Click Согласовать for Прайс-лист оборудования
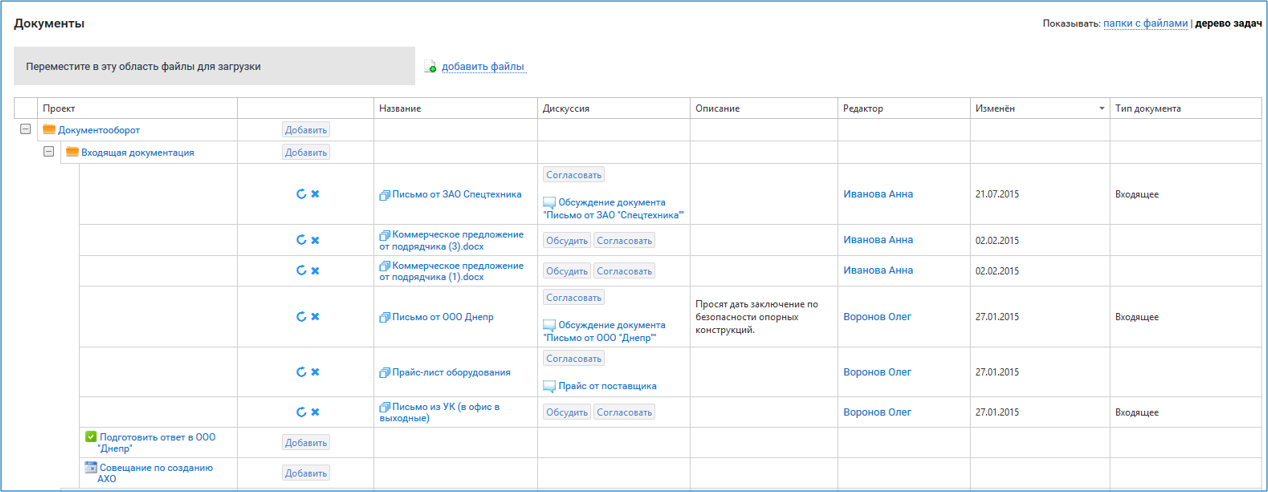Image resolution: width=1268 pixels, height=492 pixels. [574, 358]
